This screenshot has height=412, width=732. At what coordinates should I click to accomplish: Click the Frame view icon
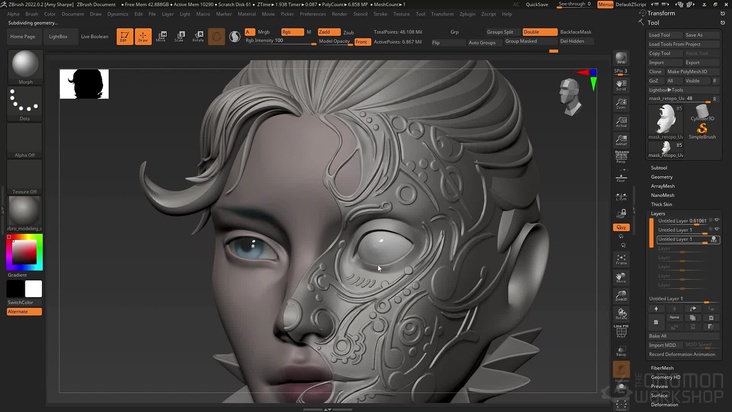621,259
